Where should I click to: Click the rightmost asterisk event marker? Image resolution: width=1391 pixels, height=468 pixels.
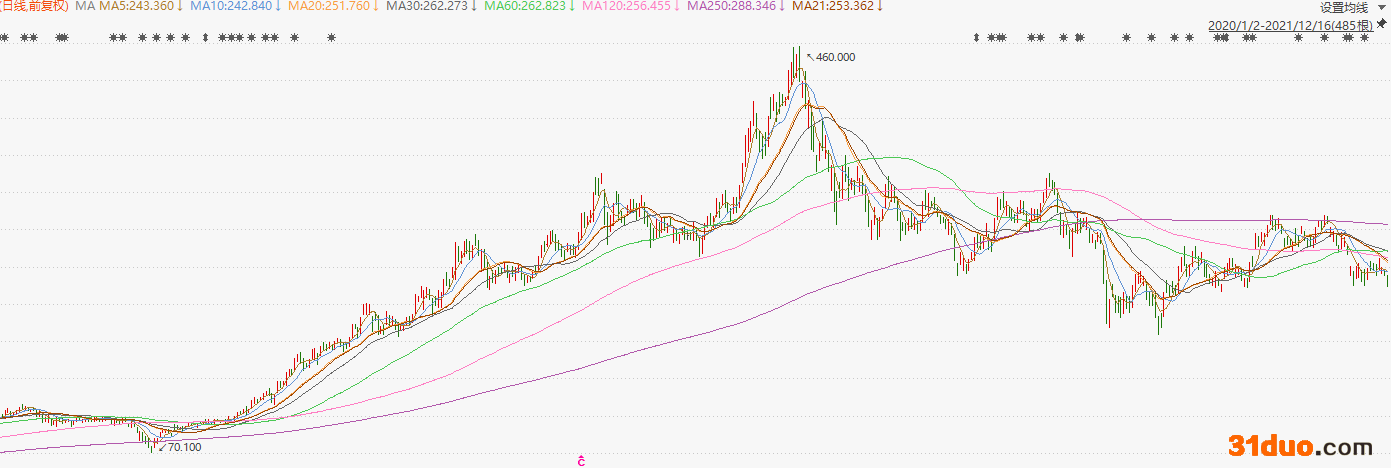pyautogui.click(x=1363, y=38)
